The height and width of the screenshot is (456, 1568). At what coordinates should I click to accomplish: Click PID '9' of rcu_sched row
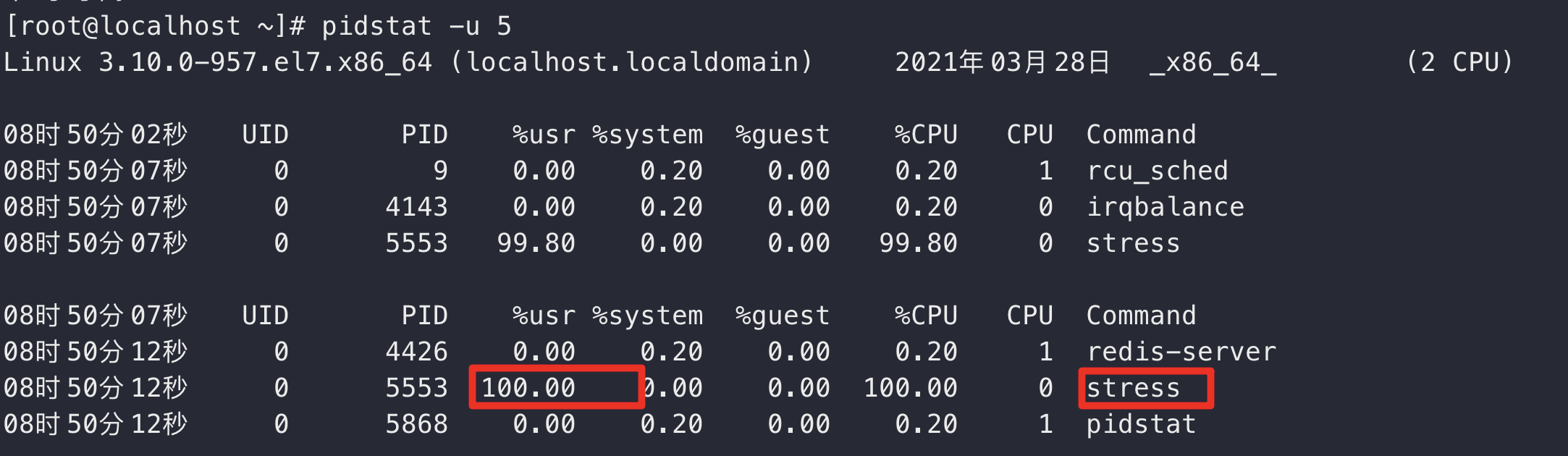pos(440,172)
